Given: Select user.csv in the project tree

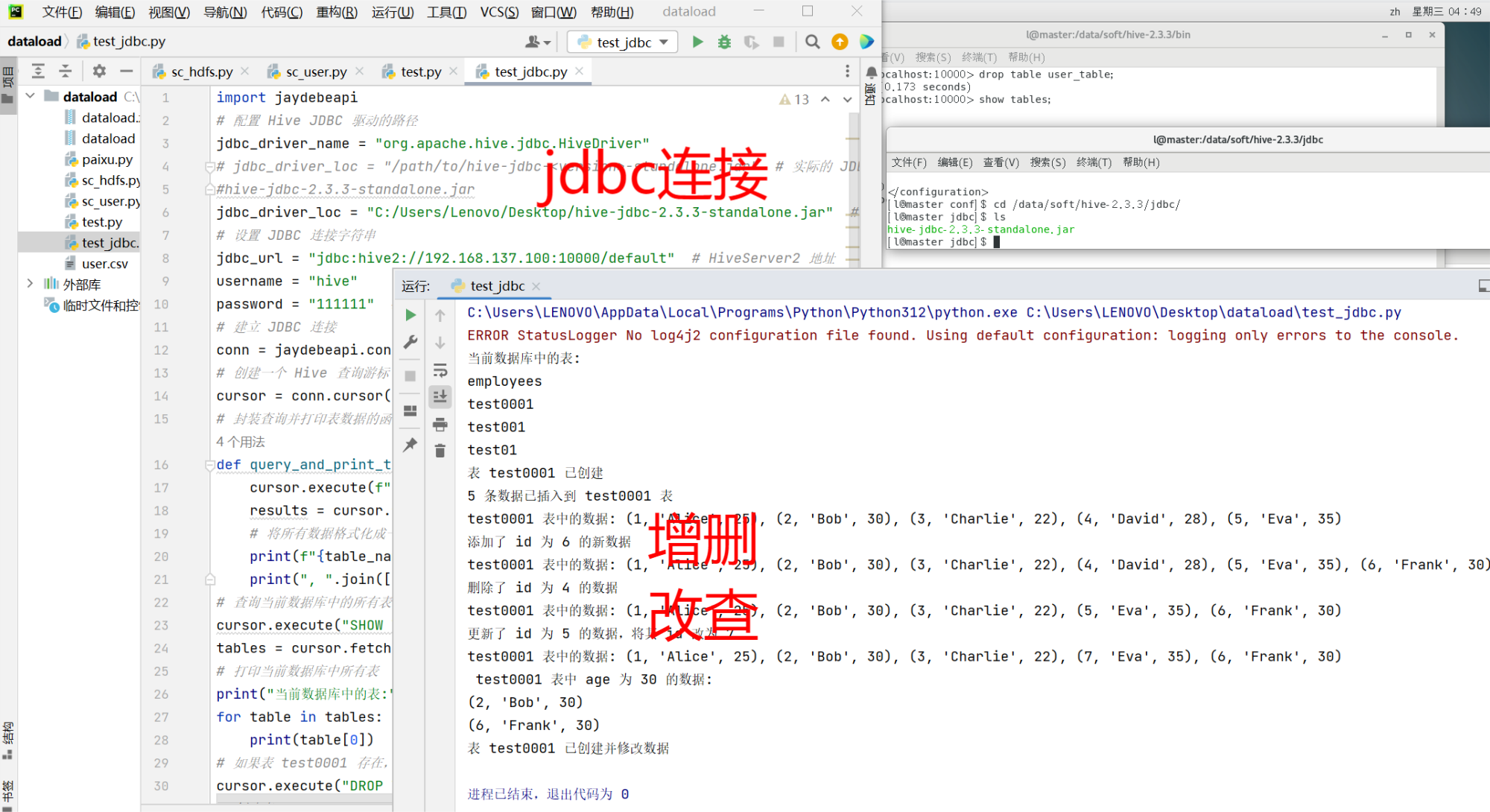Looking at the screenshot, I should (105, 263).
